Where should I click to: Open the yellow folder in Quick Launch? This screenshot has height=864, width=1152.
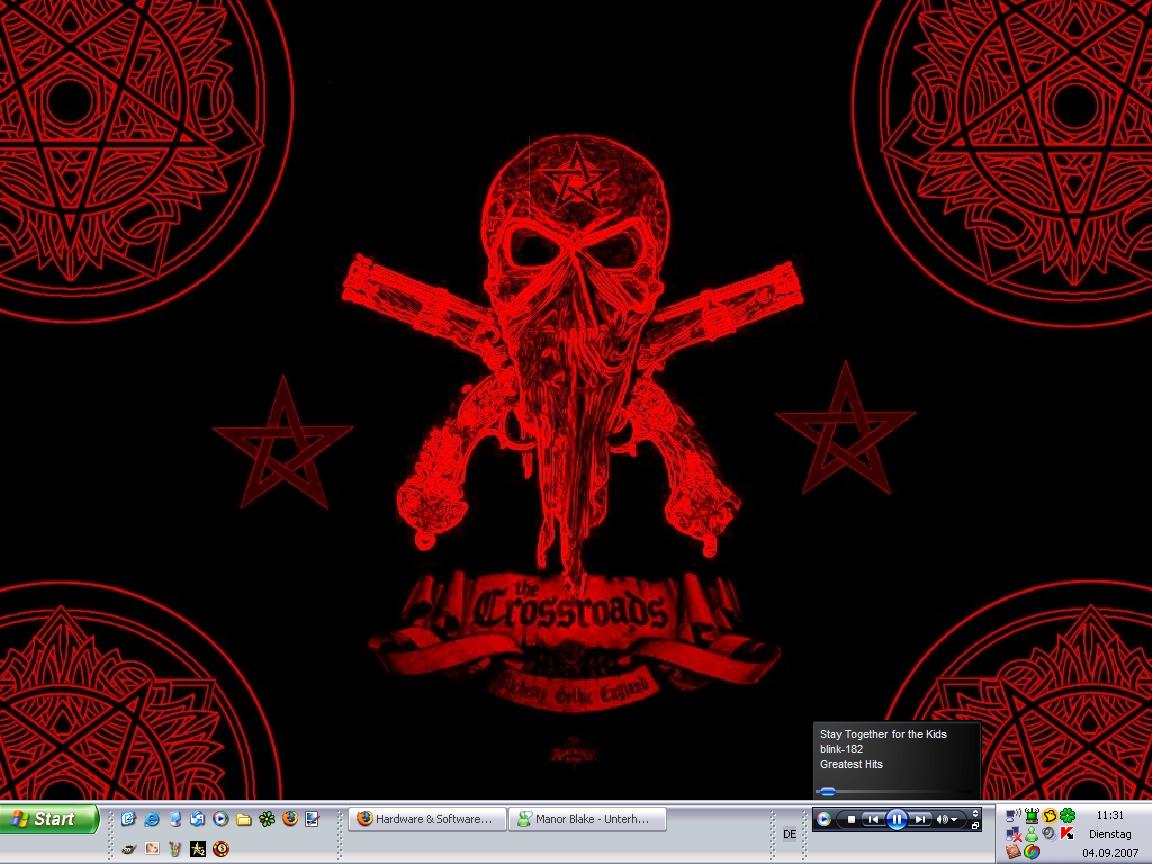pos(243,819)
